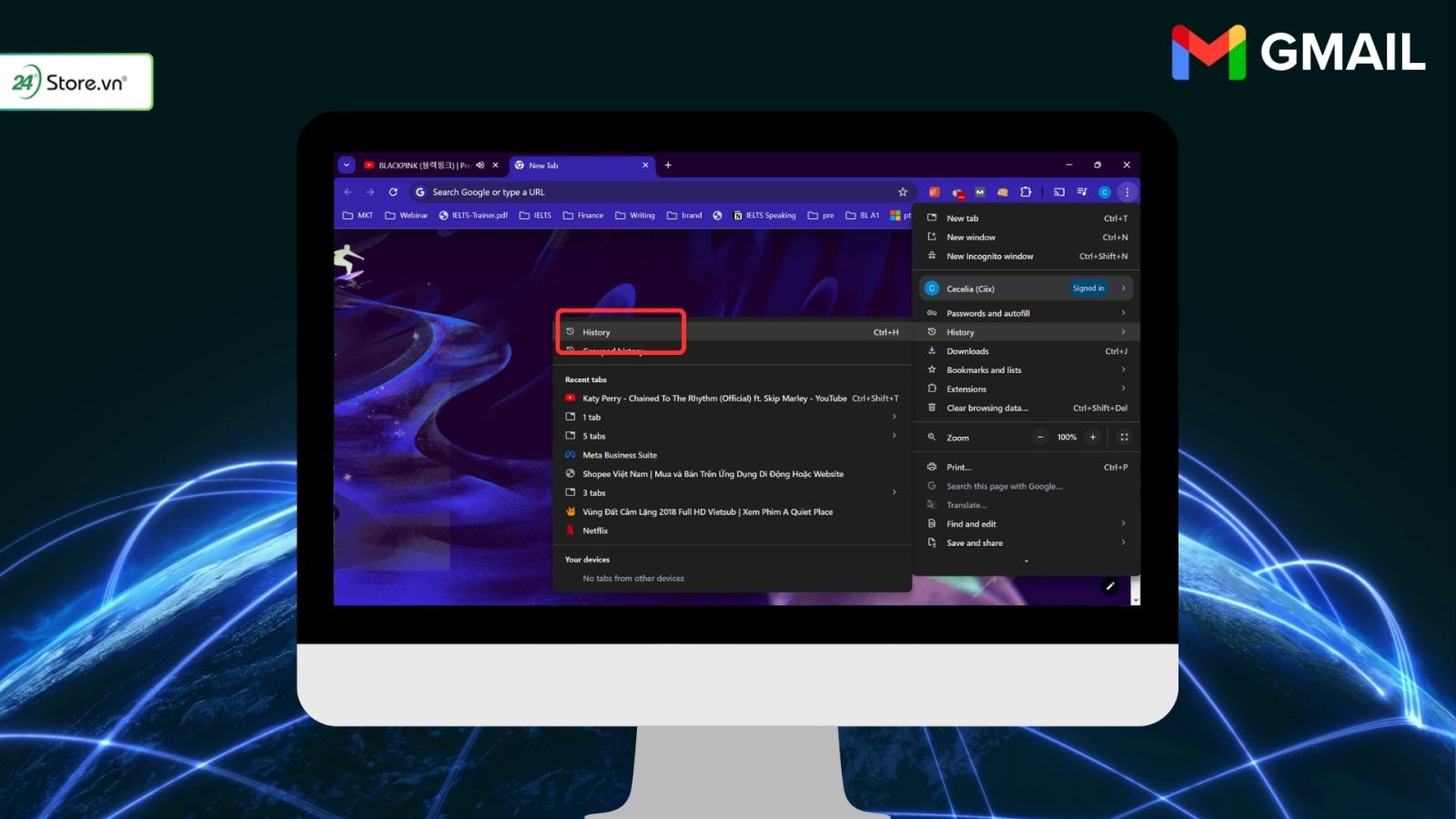1456x819 pixels.
Task: Click the red extension icon in toolbar
Action: [x=934, y=192]
